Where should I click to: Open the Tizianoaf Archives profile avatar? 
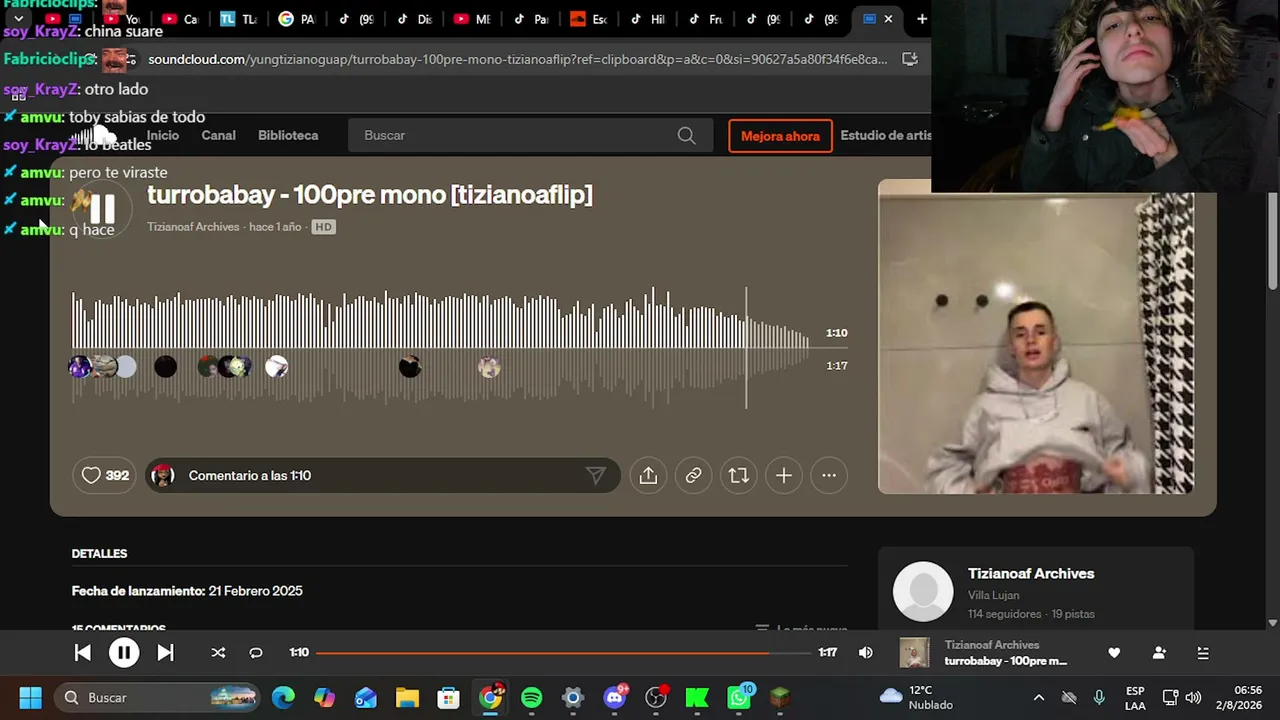pyautogui.click(x=923, y=592)
